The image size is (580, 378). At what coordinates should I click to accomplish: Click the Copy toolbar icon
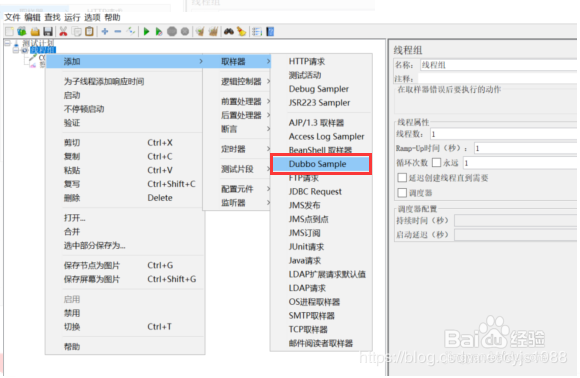click(77, 32)
